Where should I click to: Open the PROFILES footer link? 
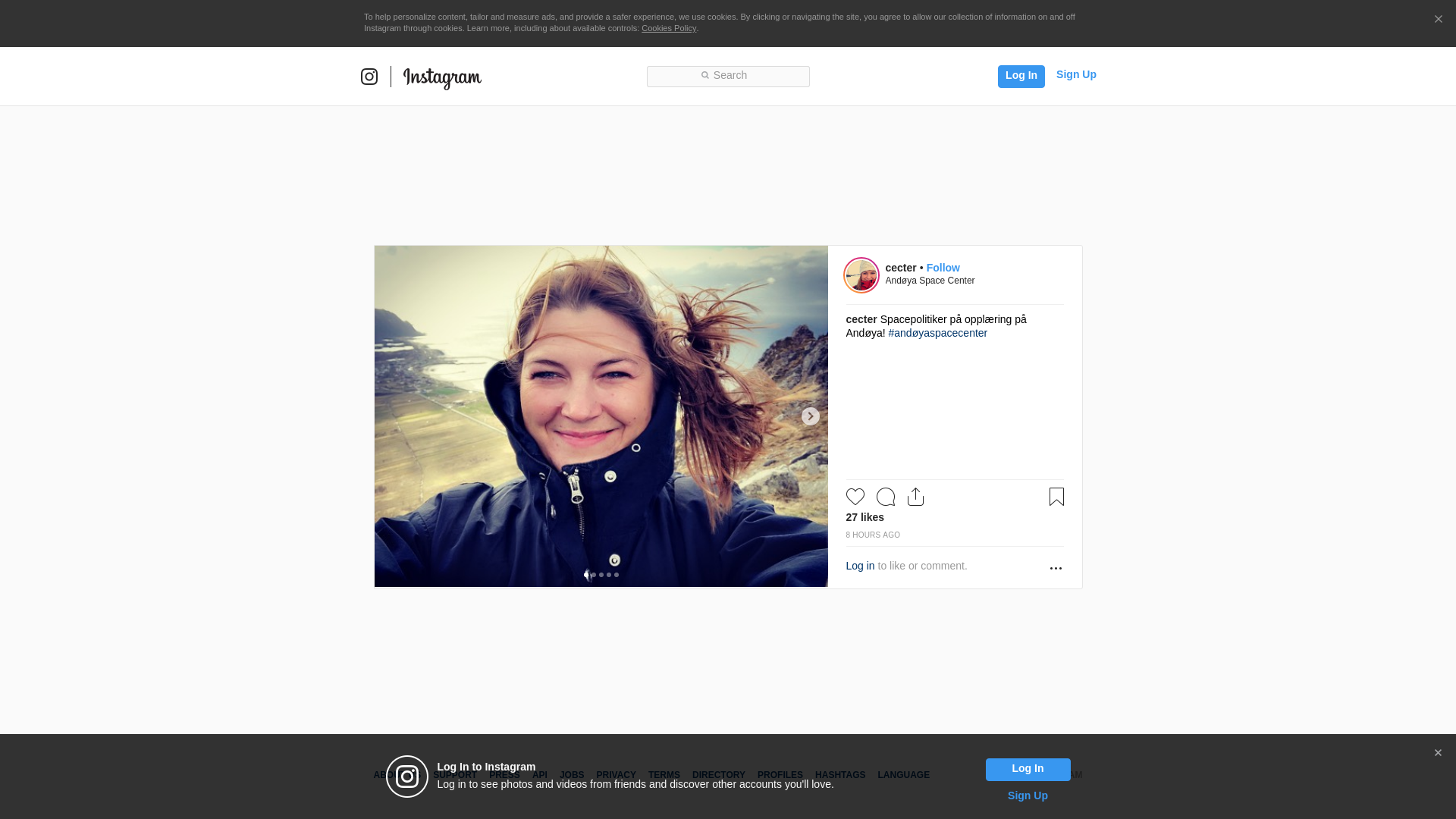(780, 775)
